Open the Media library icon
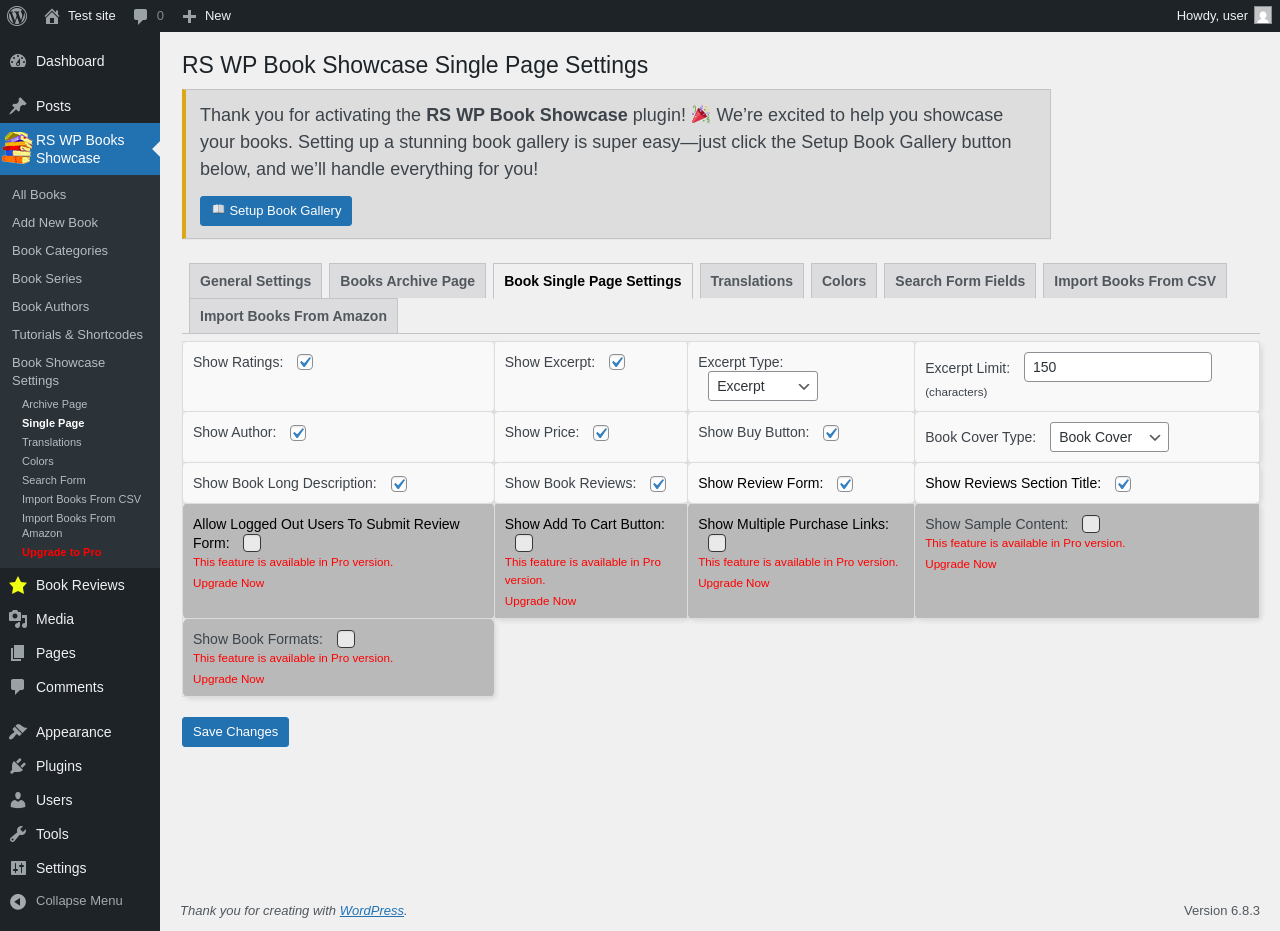Image resolution: width=1280 pixels, height=931 pixels. click(18, 619)
